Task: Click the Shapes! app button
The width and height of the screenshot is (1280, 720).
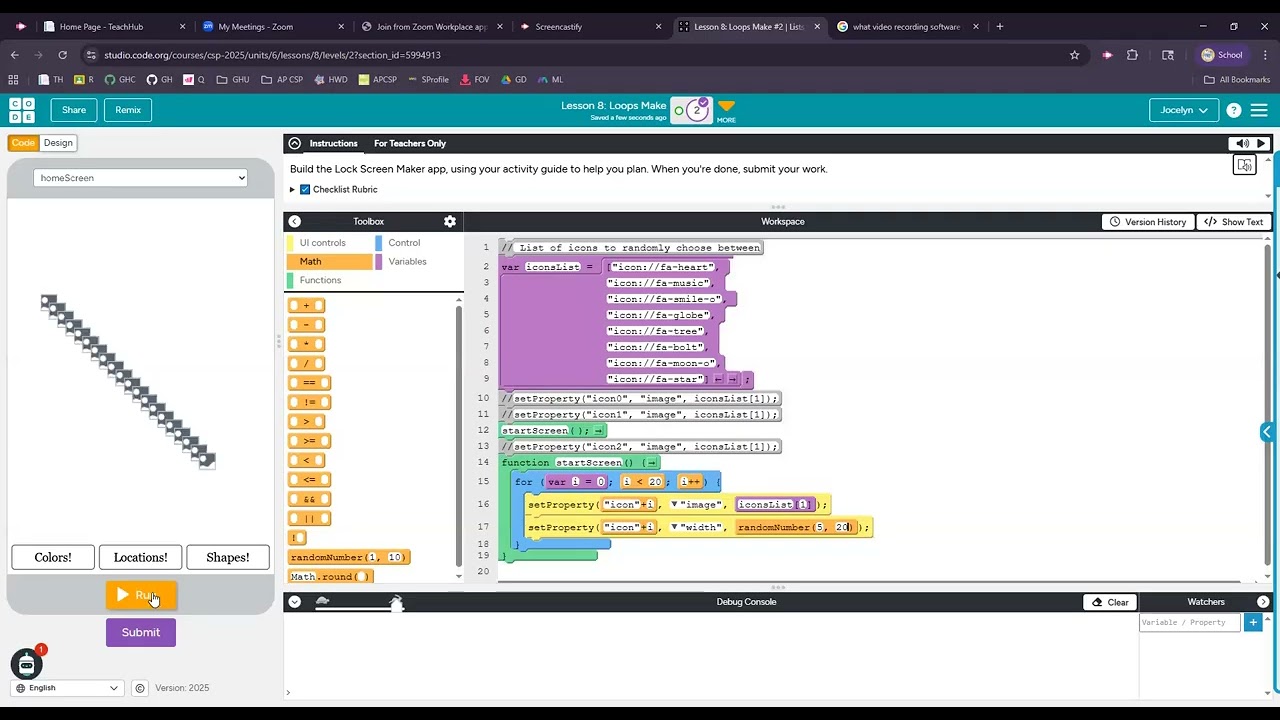Action: click(x=228, y=557)
